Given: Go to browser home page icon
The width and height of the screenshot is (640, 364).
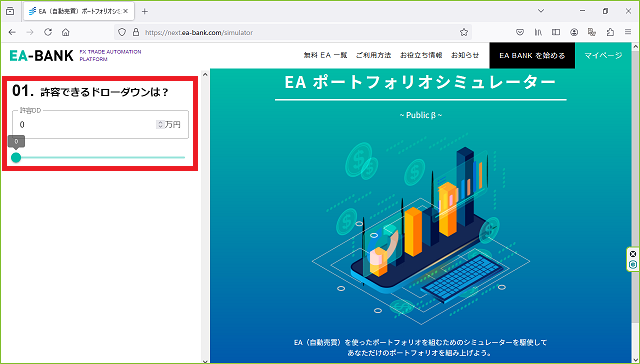Looking at the screenshot, I should click(65, 32).
